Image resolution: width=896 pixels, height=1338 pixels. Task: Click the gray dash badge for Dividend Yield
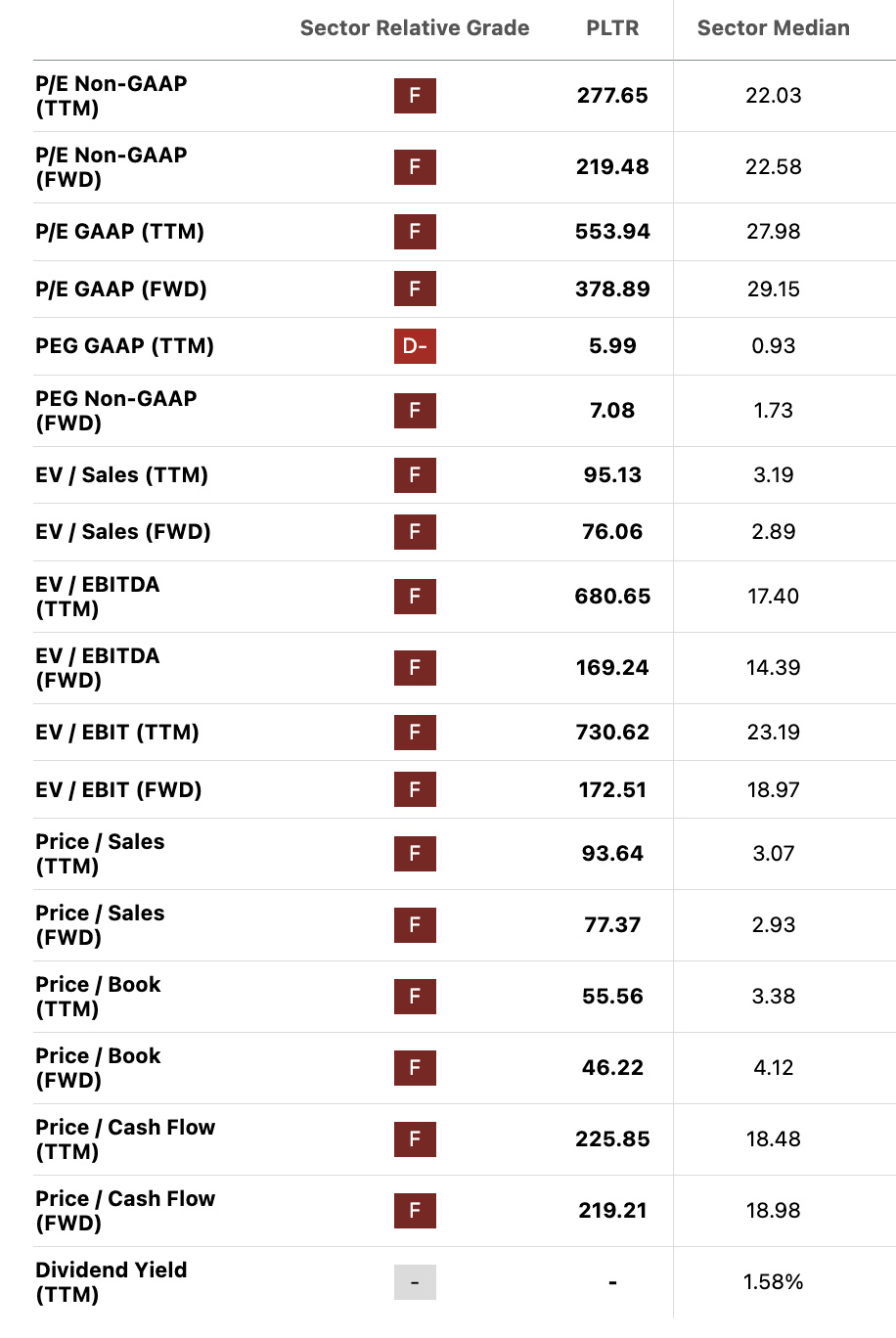coord(415,1282)
